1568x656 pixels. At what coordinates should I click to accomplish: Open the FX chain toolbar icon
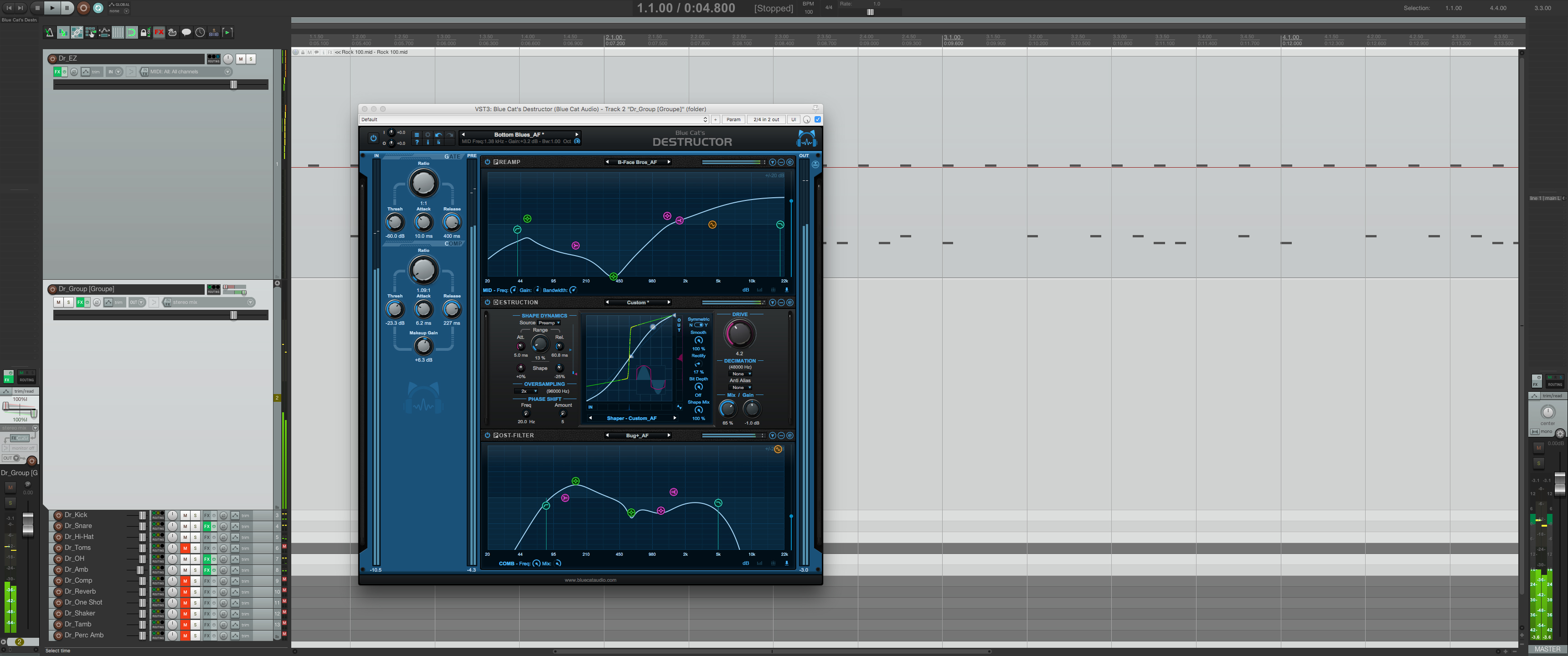coord(159,32)
